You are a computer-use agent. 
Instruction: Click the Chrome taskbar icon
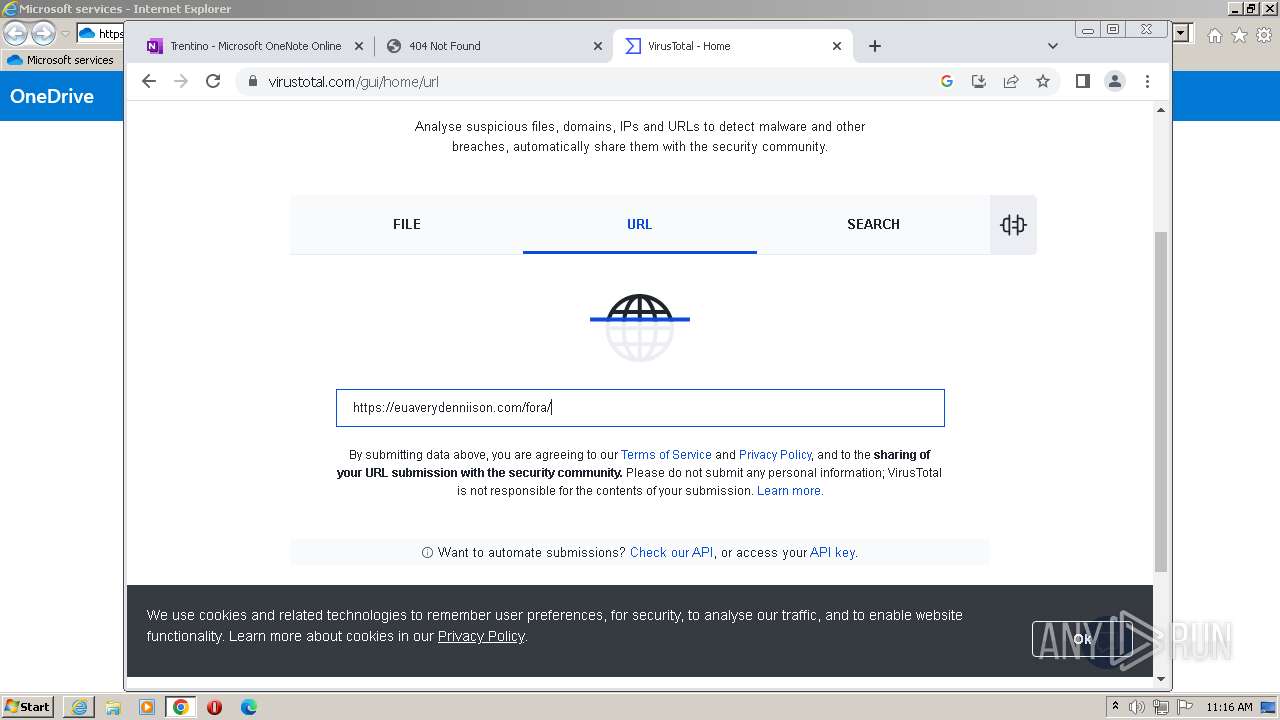point(181,707)
